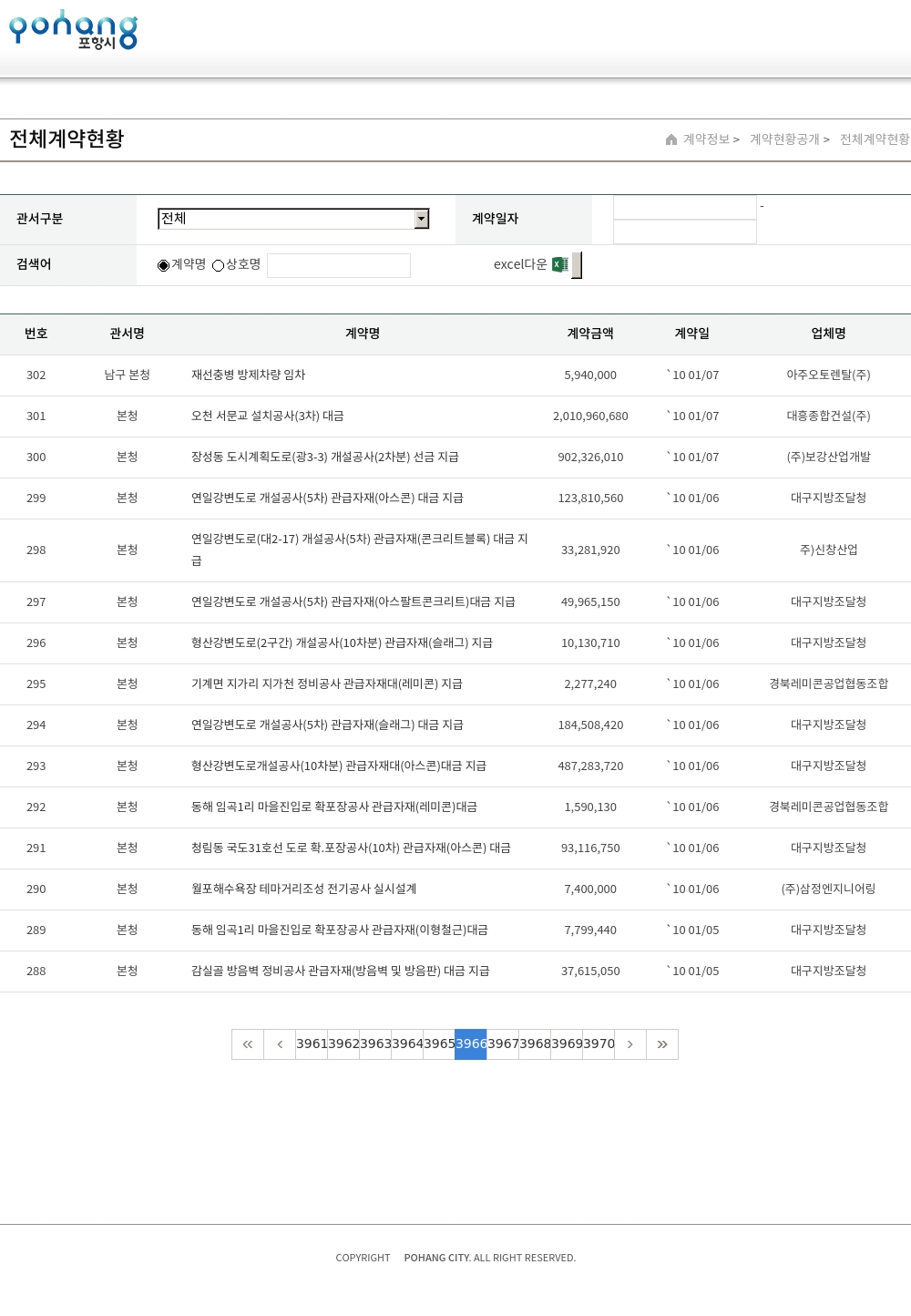
Task: Click company 주)신창산업
Action: pyautogui.click(x=829, y=550)
